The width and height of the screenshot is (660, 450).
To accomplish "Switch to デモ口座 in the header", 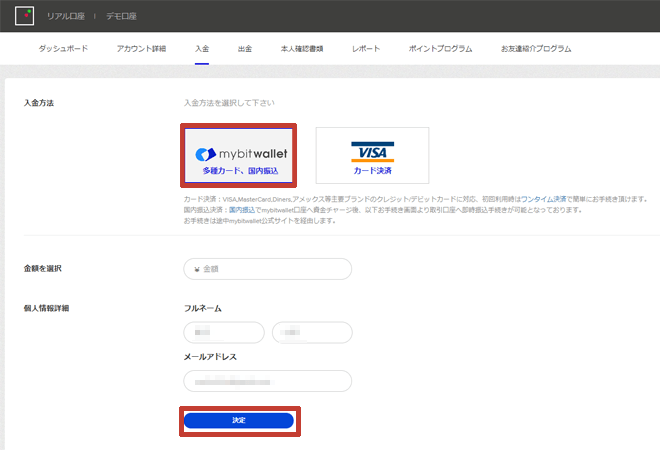I will (x=121, y=16).
